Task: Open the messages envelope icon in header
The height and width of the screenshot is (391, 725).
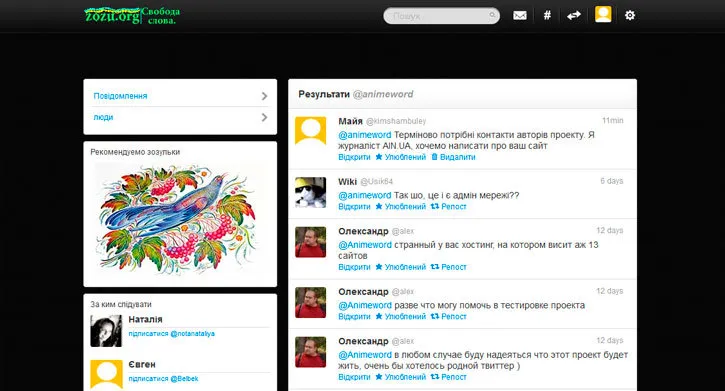Action: 520,16
